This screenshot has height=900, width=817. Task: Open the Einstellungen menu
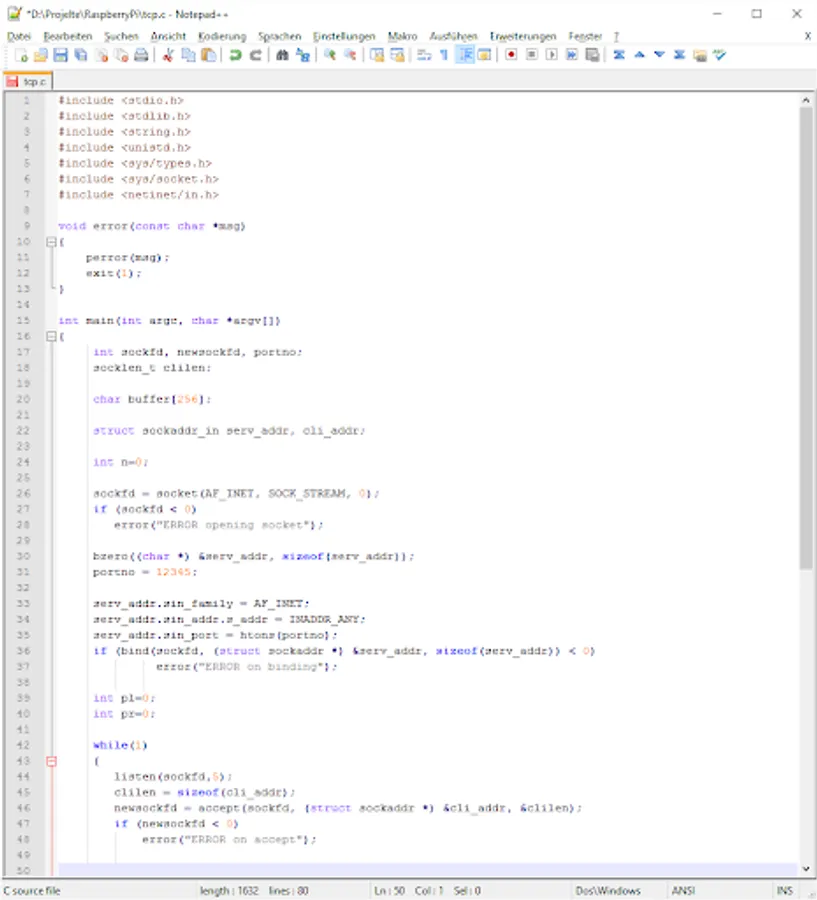(344, 36)
